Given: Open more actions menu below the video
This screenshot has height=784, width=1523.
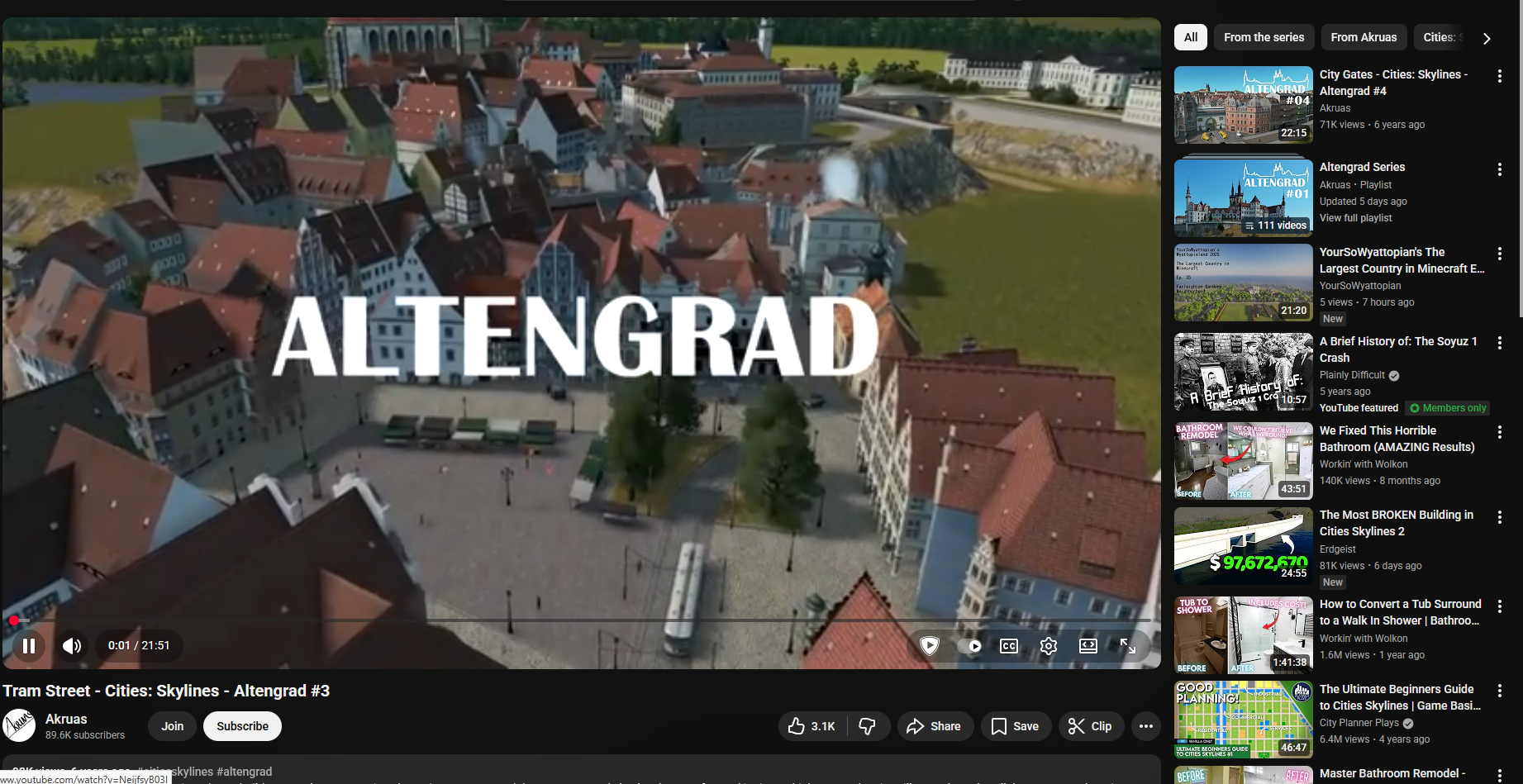Looking at the screenshot, I should 1146,726.
